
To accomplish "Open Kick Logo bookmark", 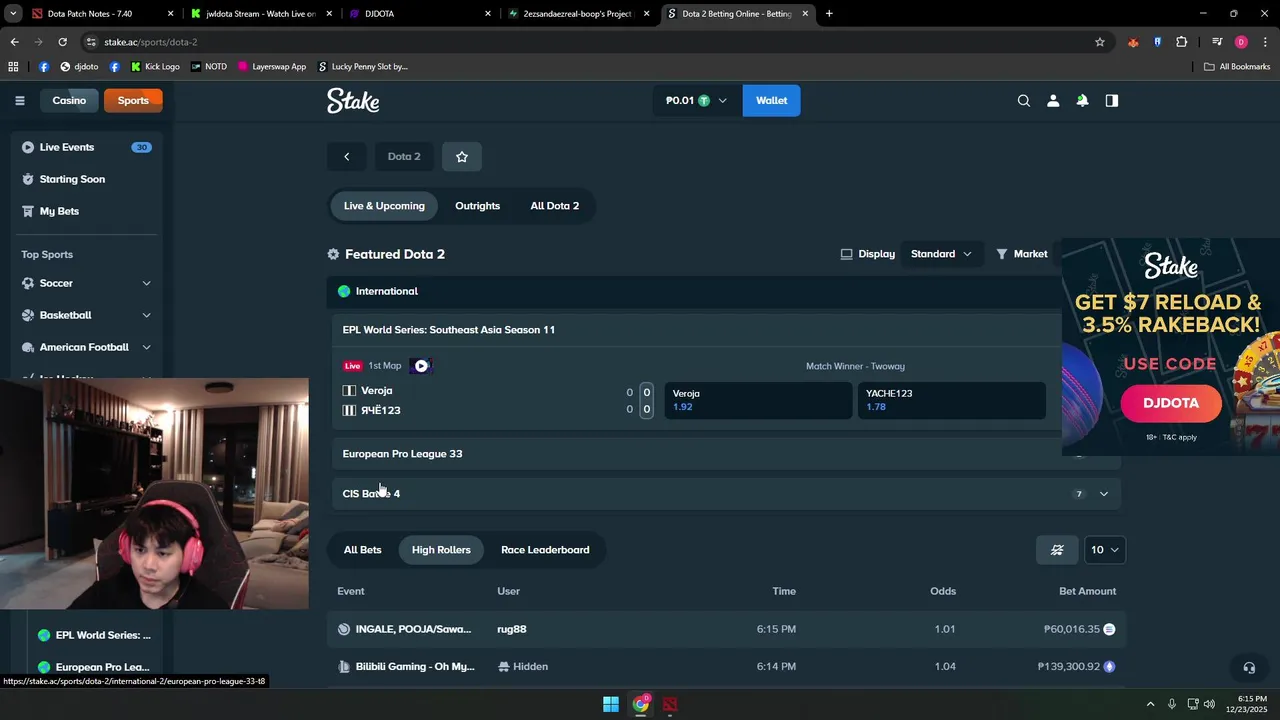I will click(x=155, y=67).
